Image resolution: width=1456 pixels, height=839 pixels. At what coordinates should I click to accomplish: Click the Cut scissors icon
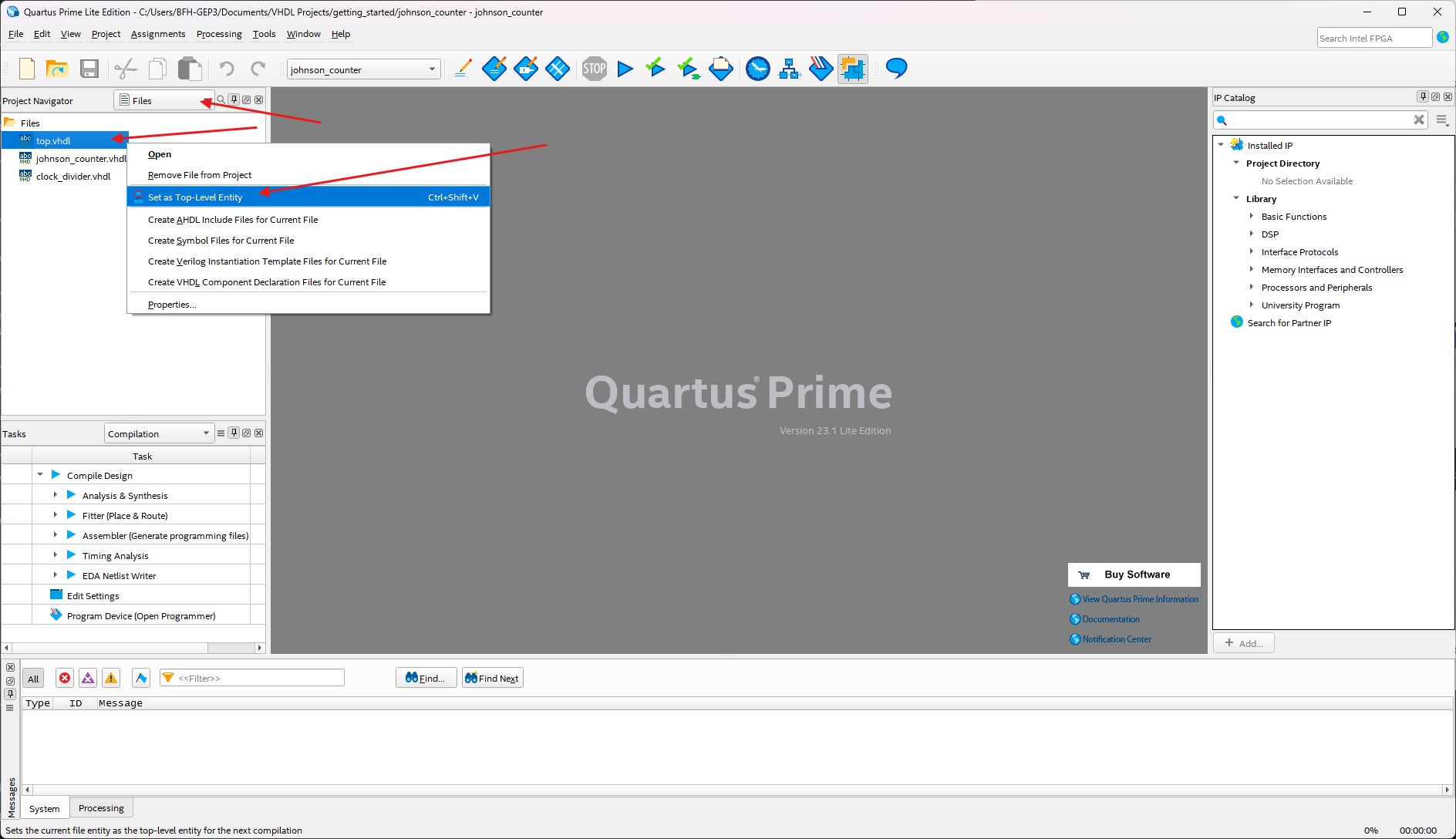[125, 69]
